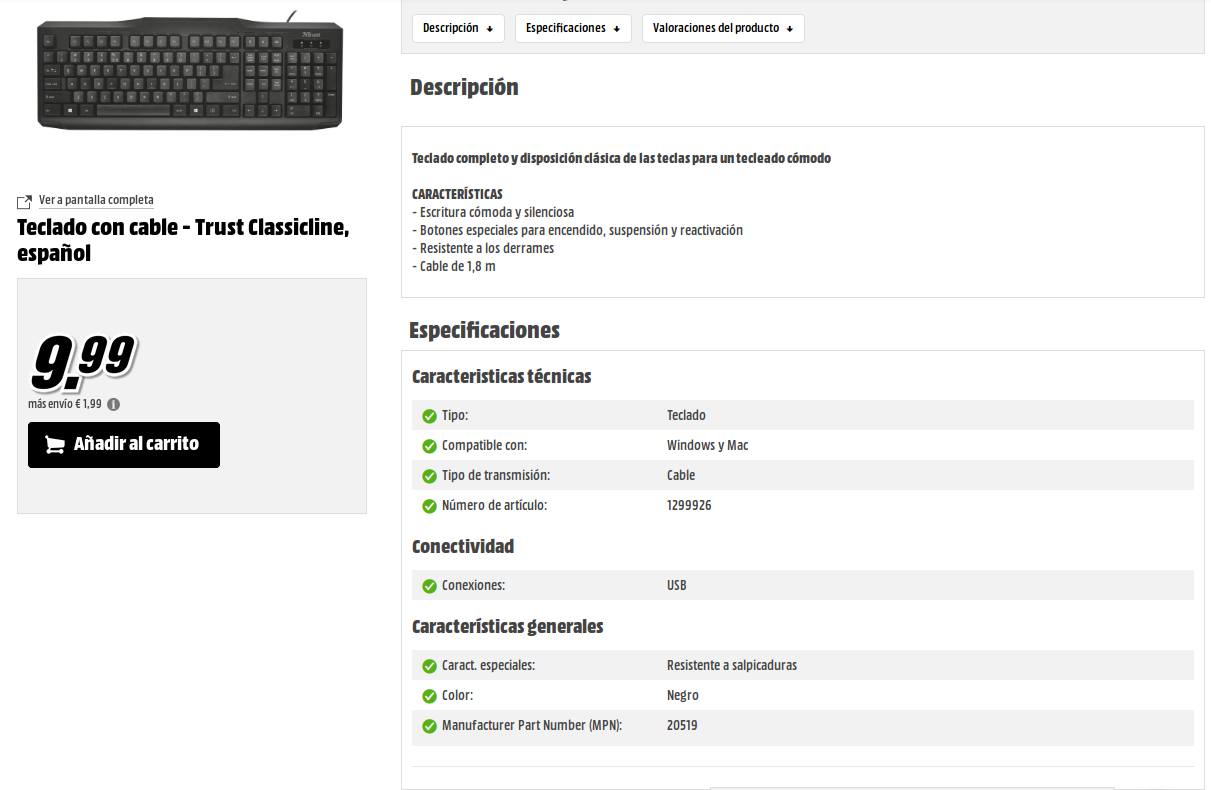Click the color value Negro
Viewport: 1211px width, 790px height.
tap(683, 695)
